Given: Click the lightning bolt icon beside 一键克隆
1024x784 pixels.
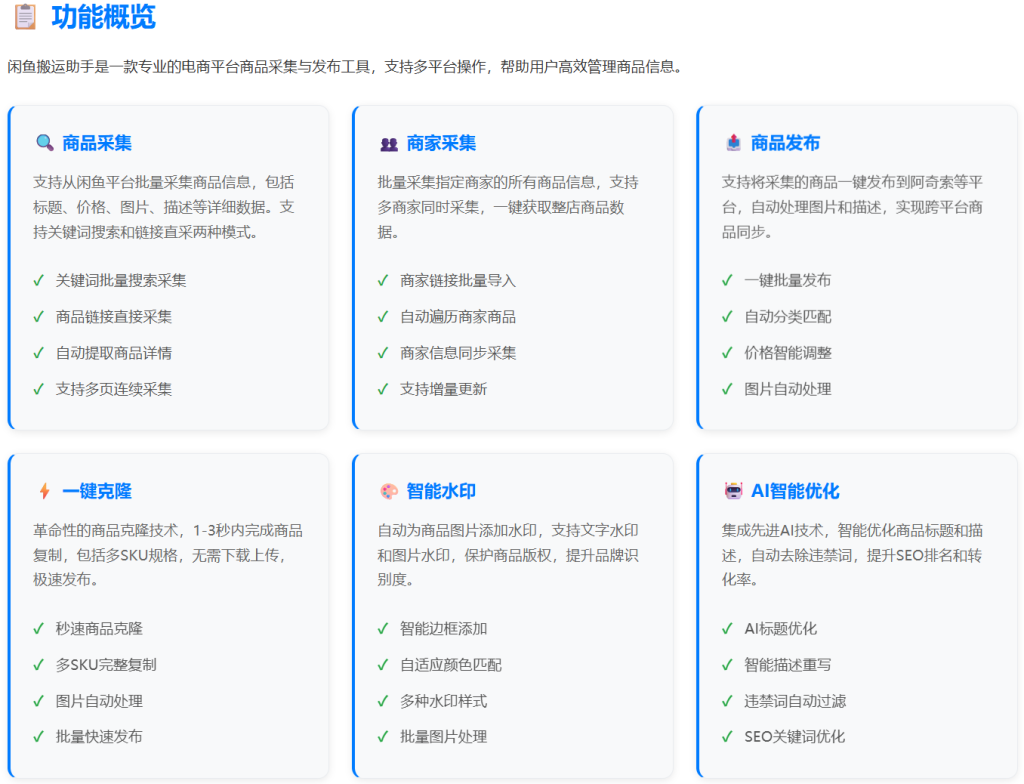Looking at the screenshot, I should (44, 491).
